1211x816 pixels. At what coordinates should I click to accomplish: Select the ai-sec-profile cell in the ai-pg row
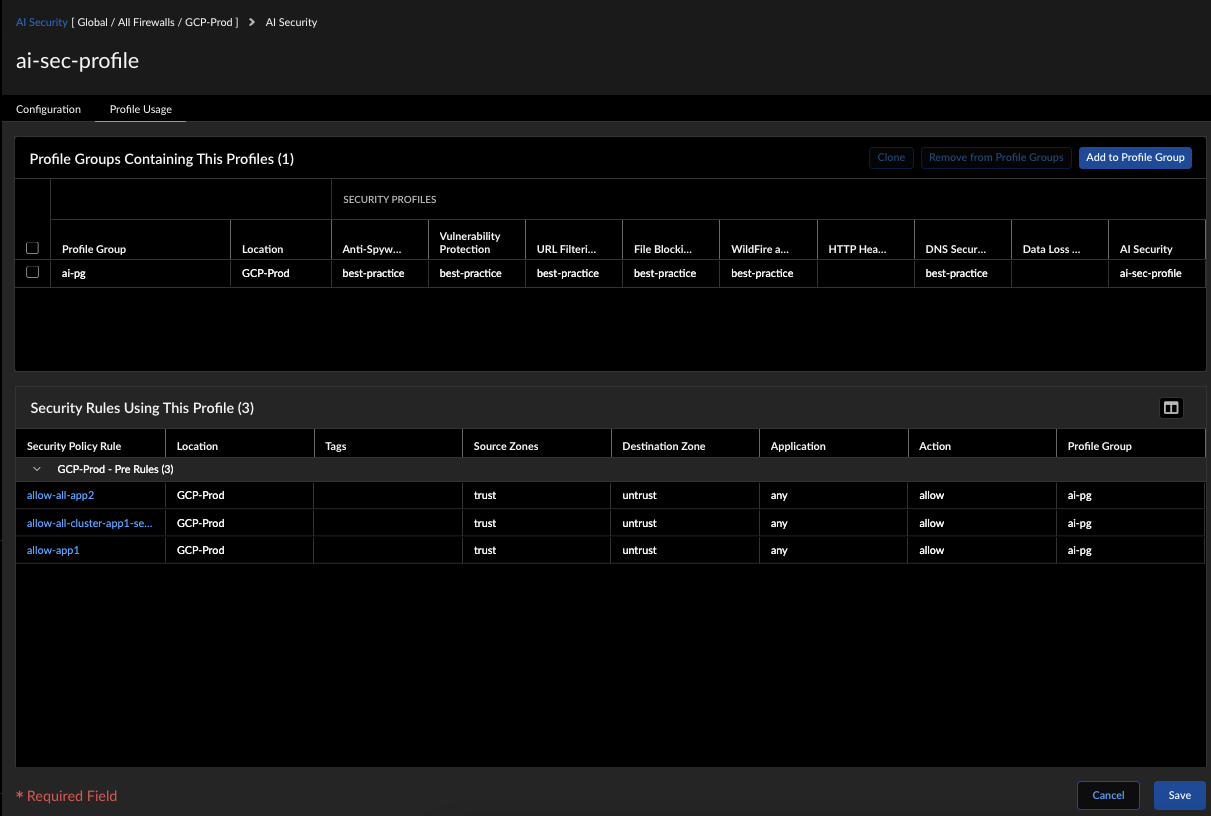coord(1150,273)
